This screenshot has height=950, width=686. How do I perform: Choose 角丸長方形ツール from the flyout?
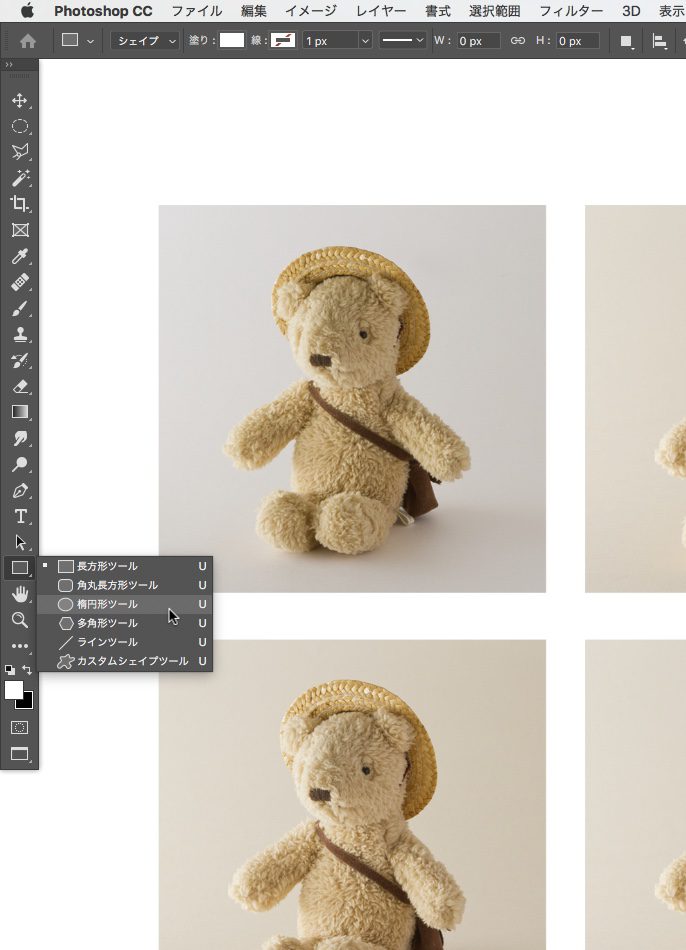click(x=125, y=585)
